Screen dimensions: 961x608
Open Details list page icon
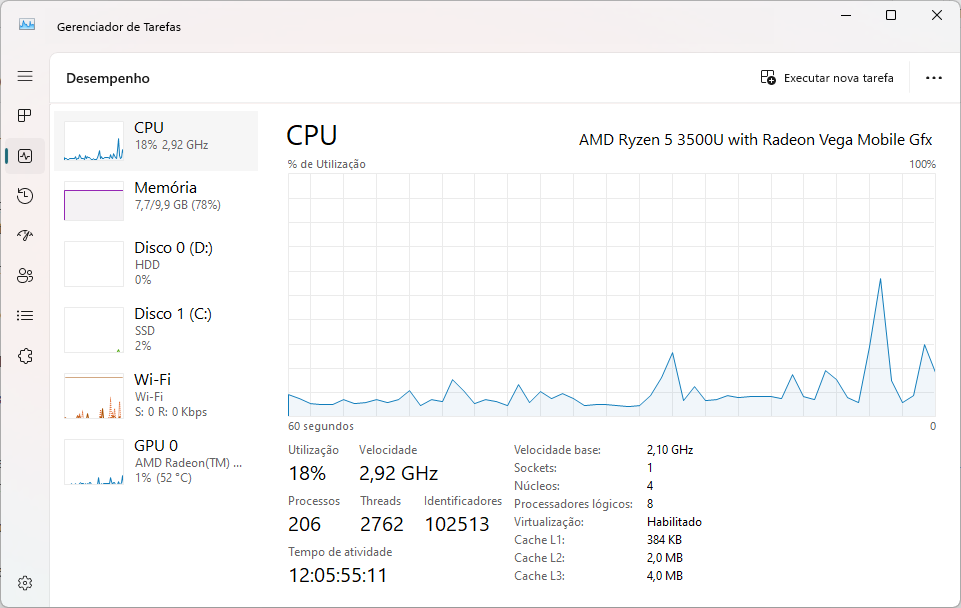[x=25, y=316]
